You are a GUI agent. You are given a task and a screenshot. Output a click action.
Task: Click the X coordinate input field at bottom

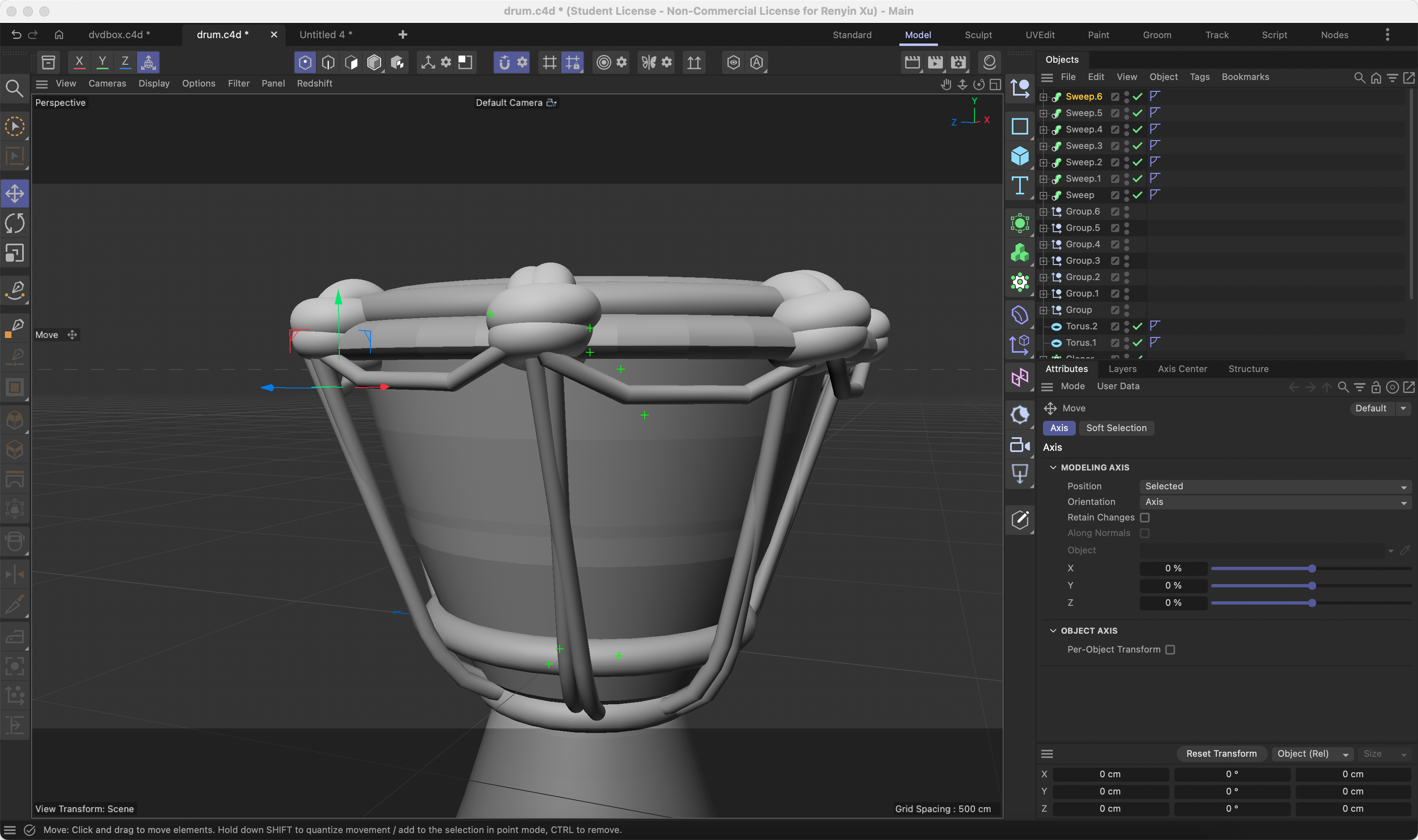(1110, 774)
